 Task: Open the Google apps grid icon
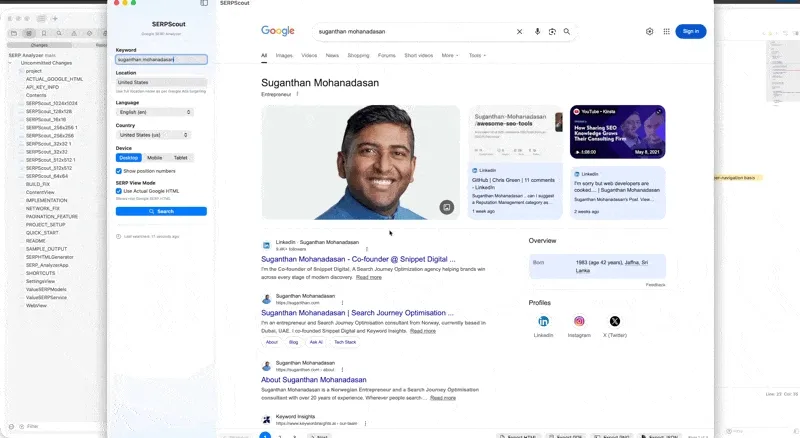click(x=666, y=32)
